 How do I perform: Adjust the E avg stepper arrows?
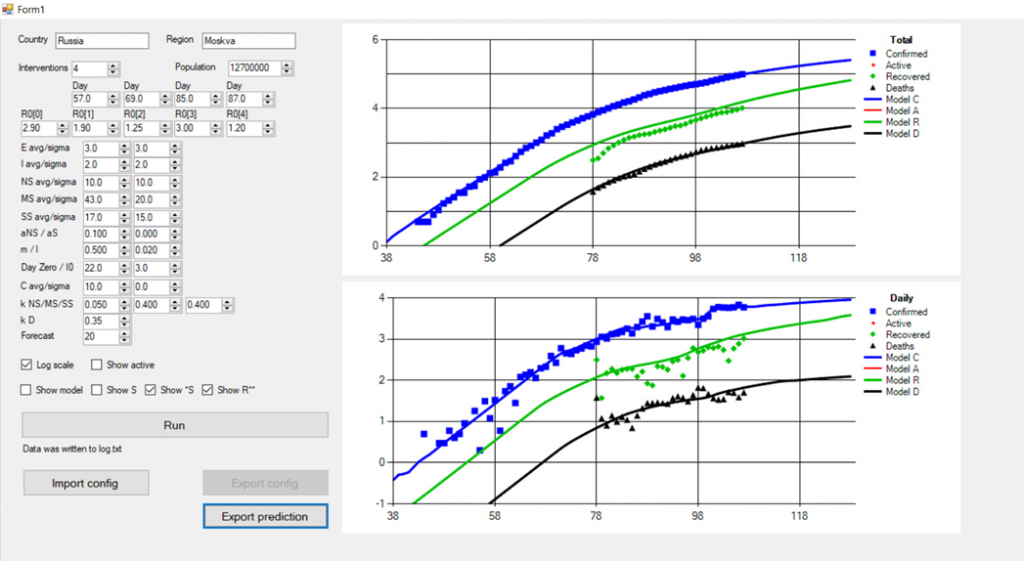124,149
